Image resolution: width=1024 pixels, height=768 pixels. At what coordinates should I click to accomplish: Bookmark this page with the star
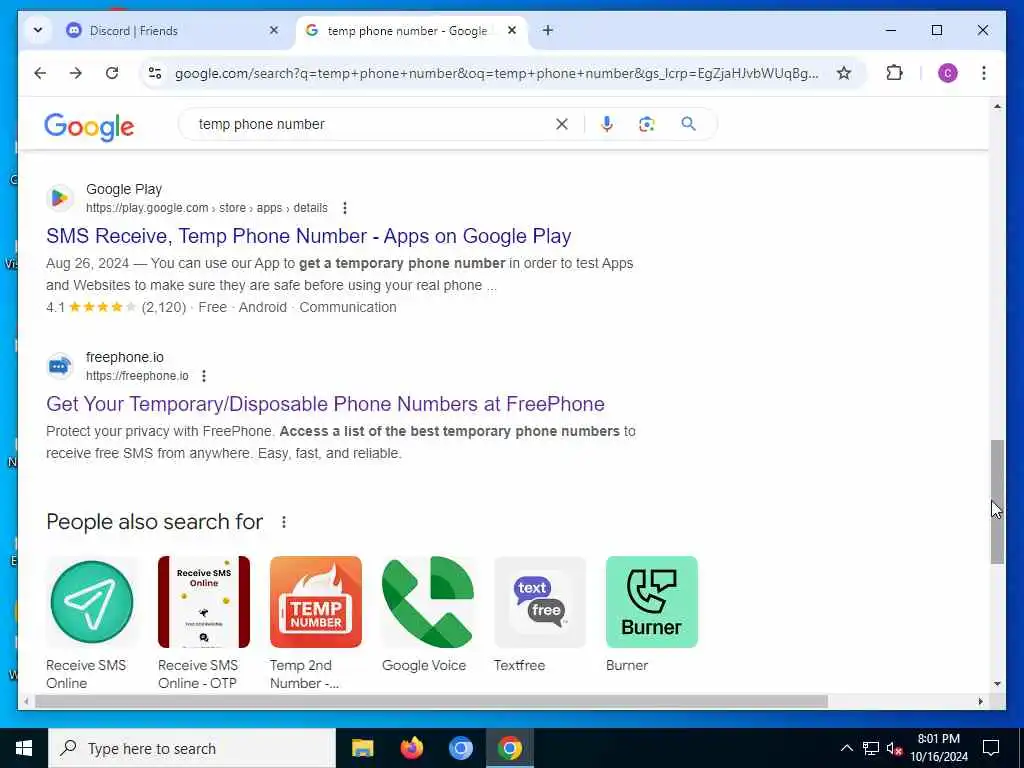coord(844,73)
